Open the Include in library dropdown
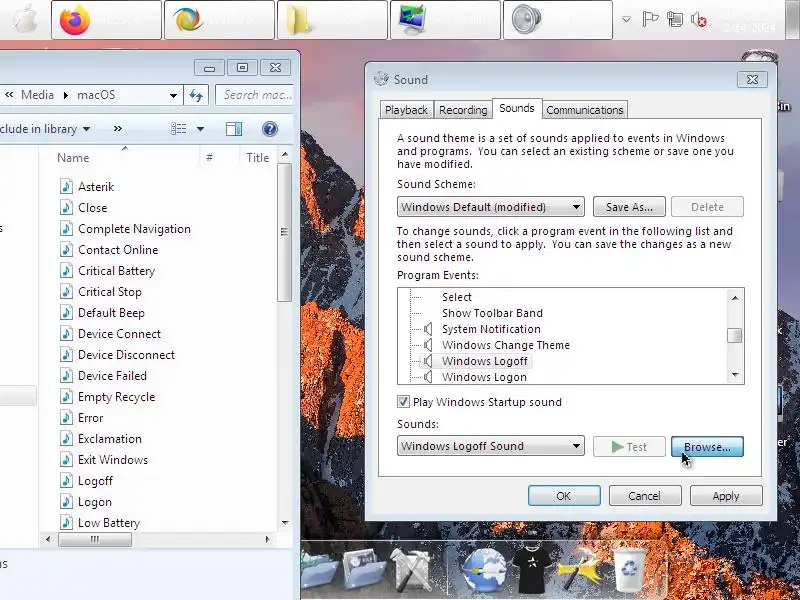The height and width of the screenshot is (600, 800). pyautogui.click(x=45, y=129)
